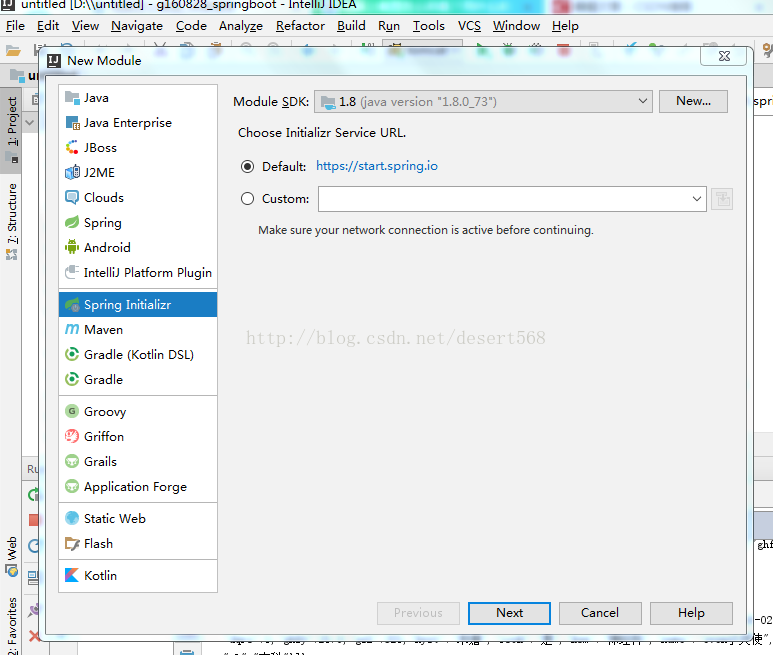The width and height of the screenshot is (773, 655).
Task: Click the J2ME icon
Action: tap(72, 172)
